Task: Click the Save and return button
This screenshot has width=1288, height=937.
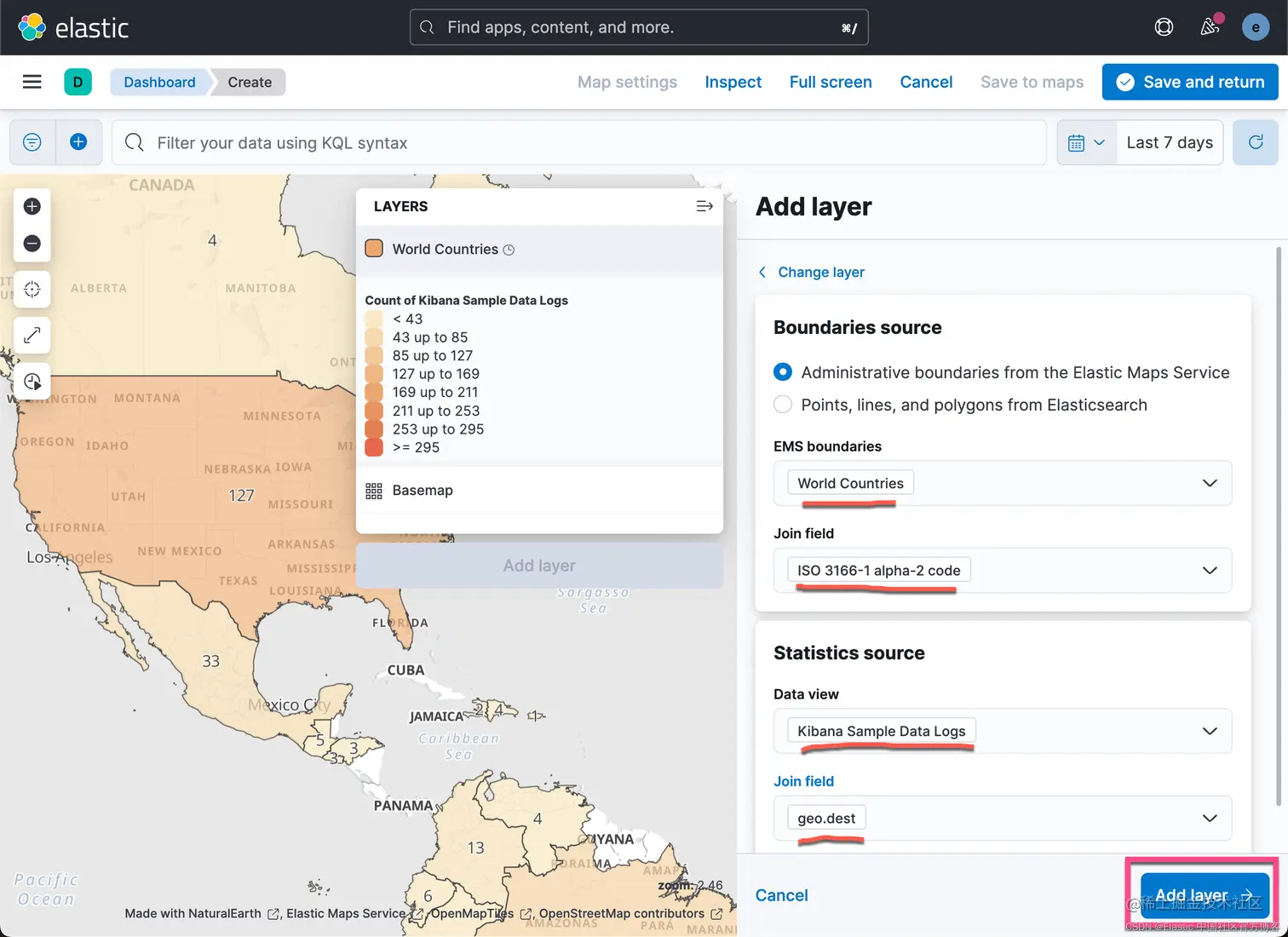Action: coord(1190,82)
